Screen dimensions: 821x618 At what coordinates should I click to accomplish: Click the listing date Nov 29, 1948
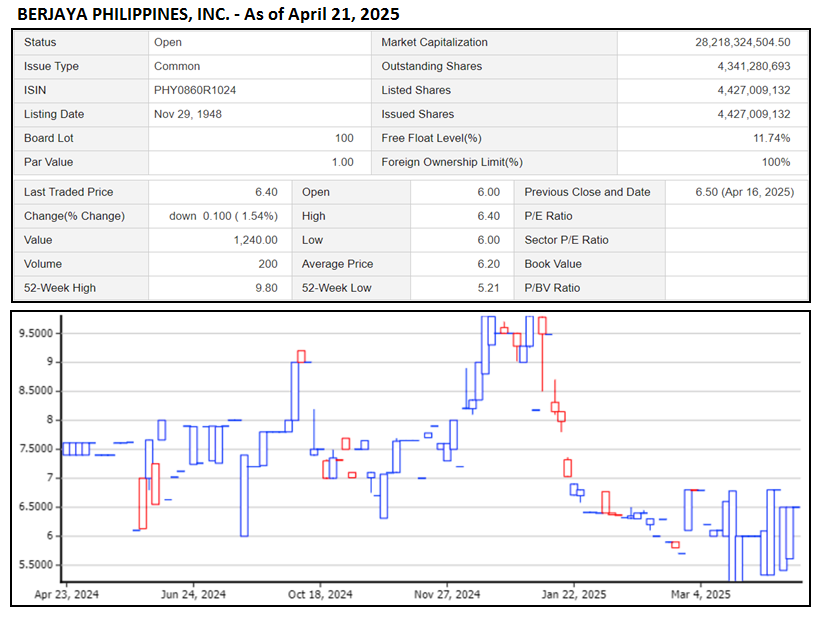pos(187,114)
